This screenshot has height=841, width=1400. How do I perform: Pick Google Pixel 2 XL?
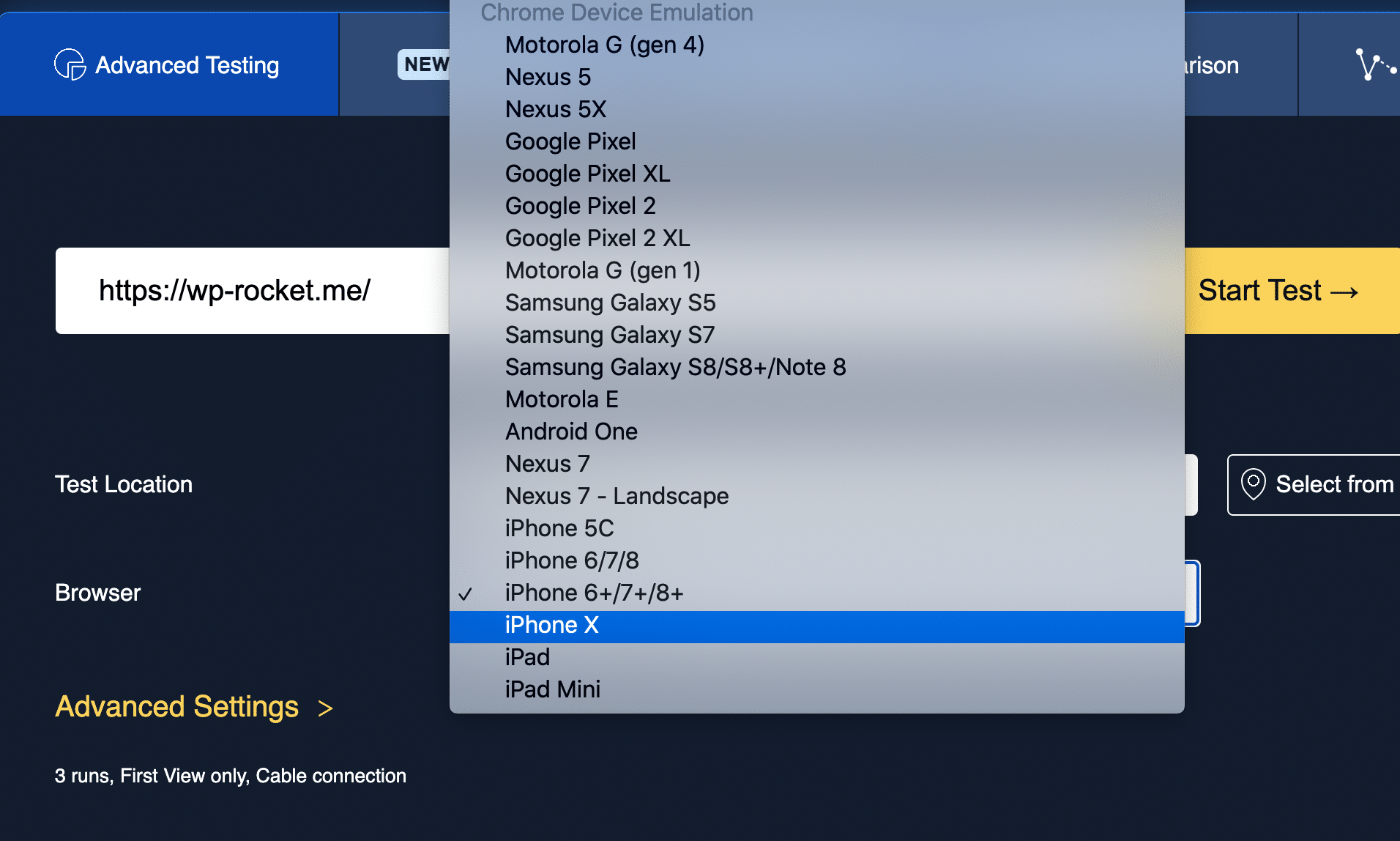tap(817, 238)
